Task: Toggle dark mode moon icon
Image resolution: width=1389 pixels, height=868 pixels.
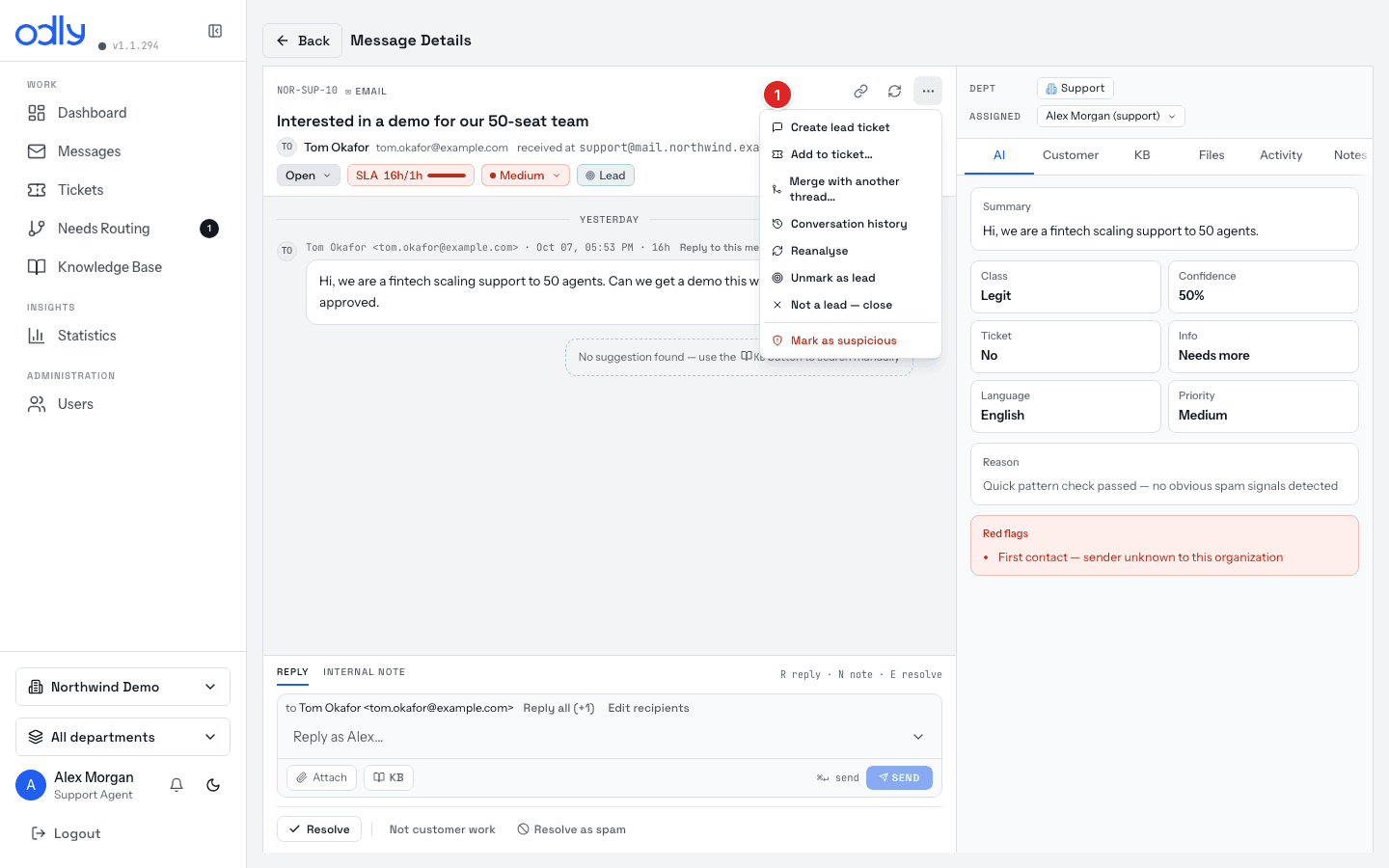Action: [x=213, y=785]
